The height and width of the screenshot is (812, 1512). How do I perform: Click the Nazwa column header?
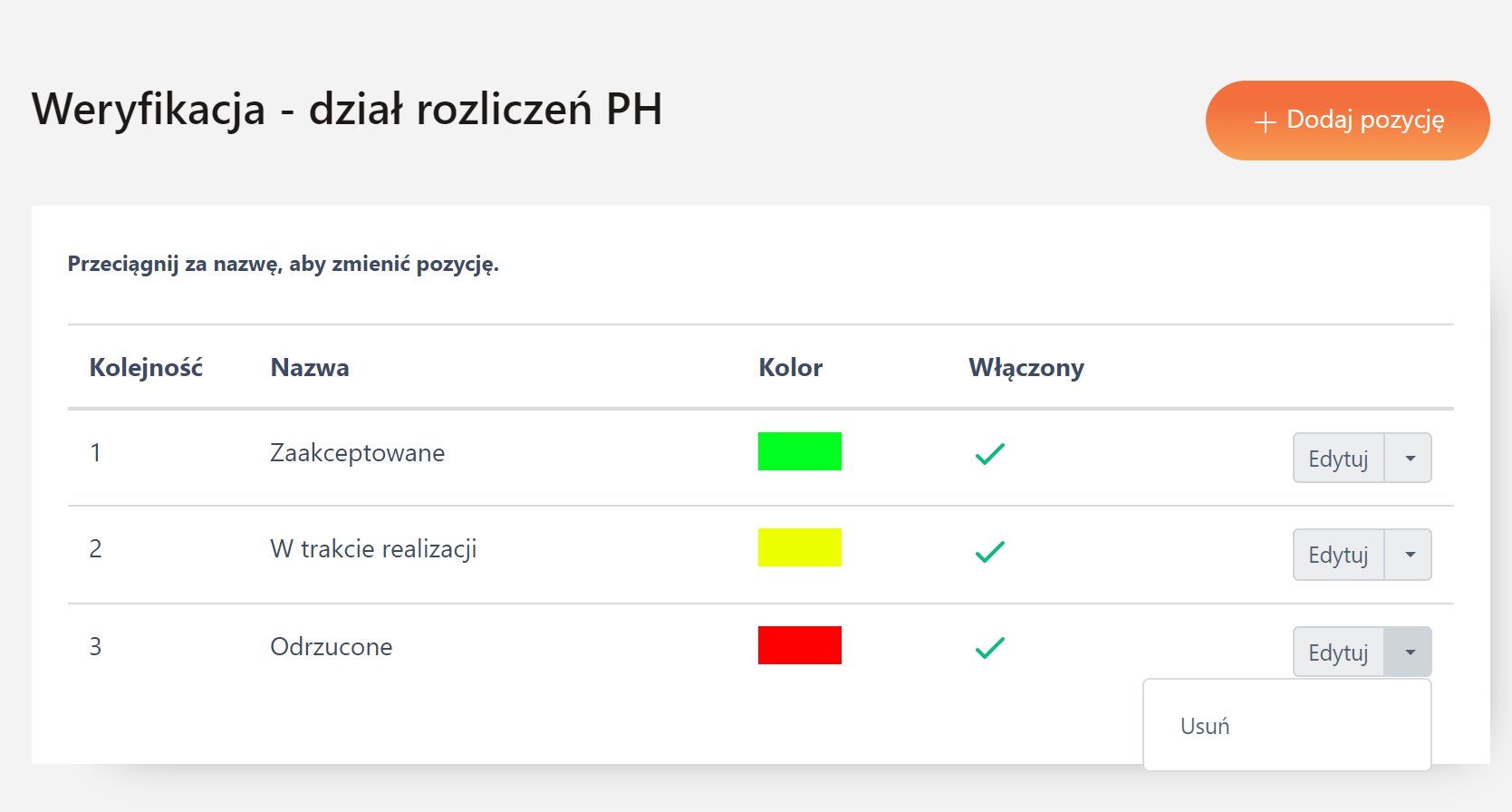[x=310, y=368]
